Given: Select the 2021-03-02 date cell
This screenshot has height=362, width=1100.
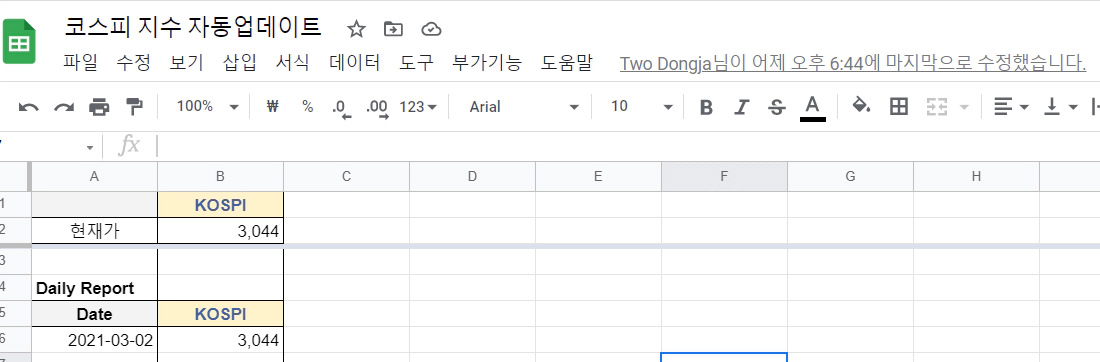Looking at the screenshot, I should [x=95, y=340].
